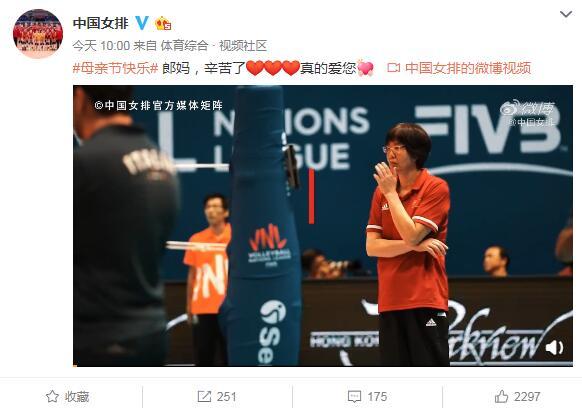Open comments via speech bubble icon
The height and width of the screenshot is (413, 582).
point(354,397)
